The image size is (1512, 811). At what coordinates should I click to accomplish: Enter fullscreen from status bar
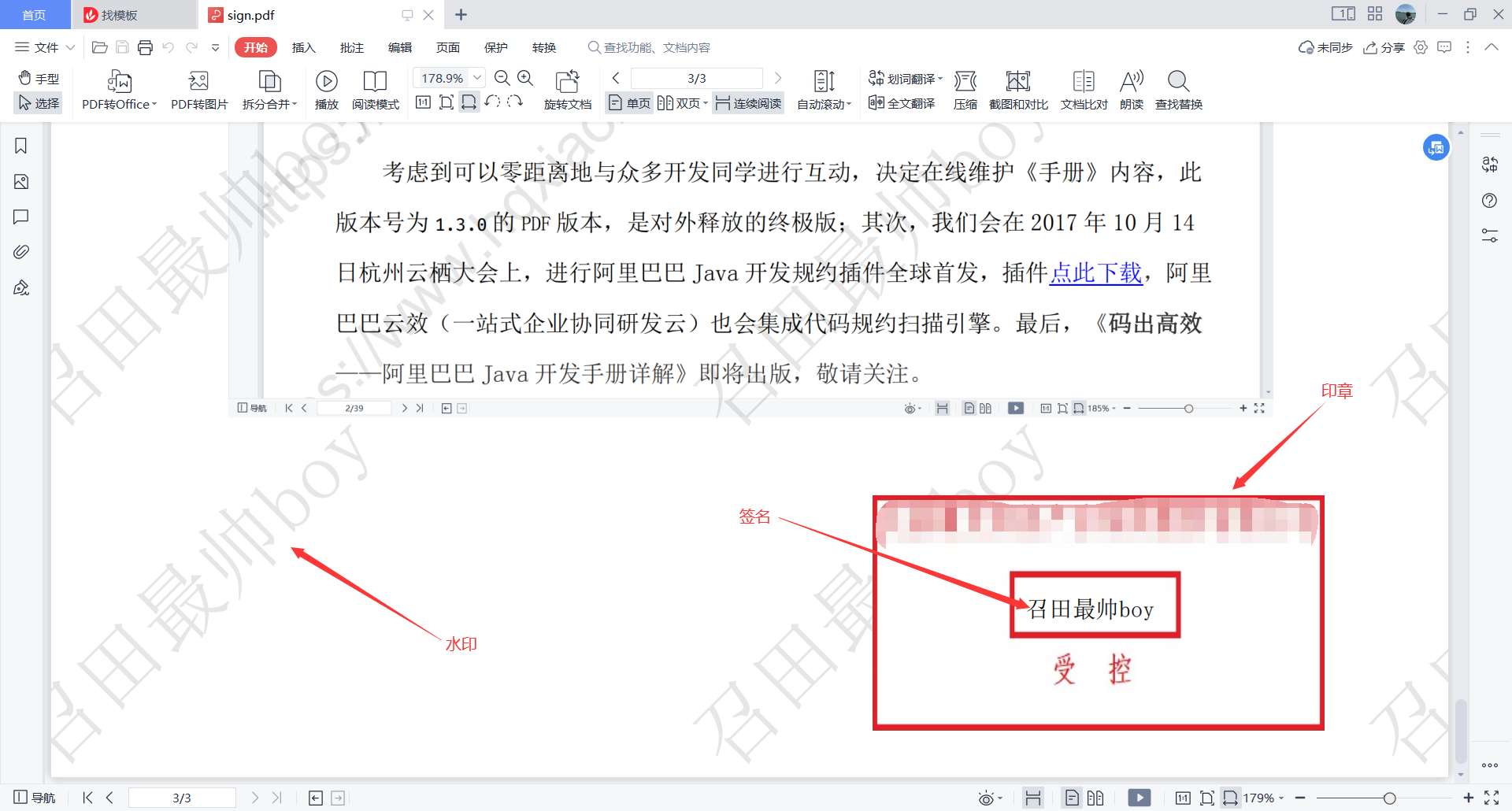pyautogui.click(x=1492, y=798)
